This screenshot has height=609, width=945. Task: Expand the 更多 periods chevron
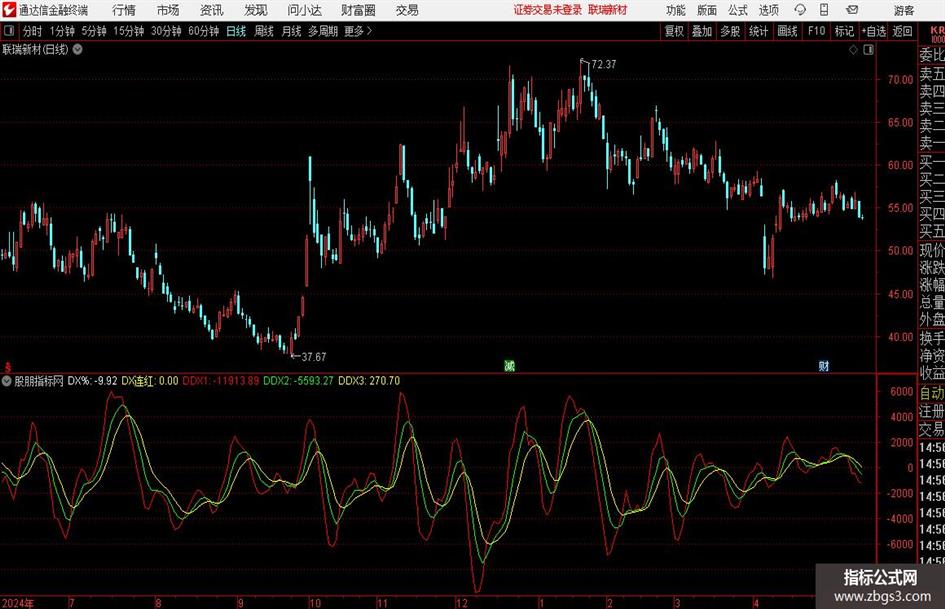369,31
